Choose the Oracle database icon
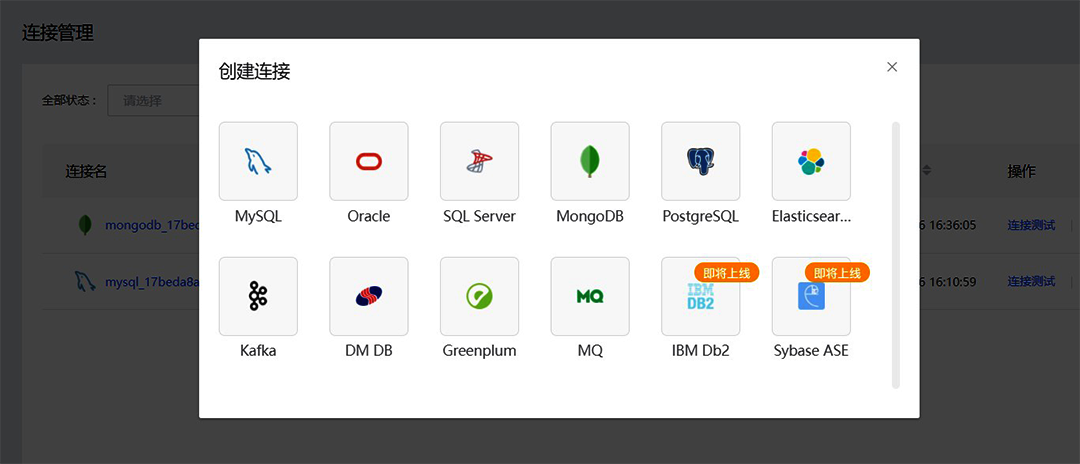 coord(368,161)
